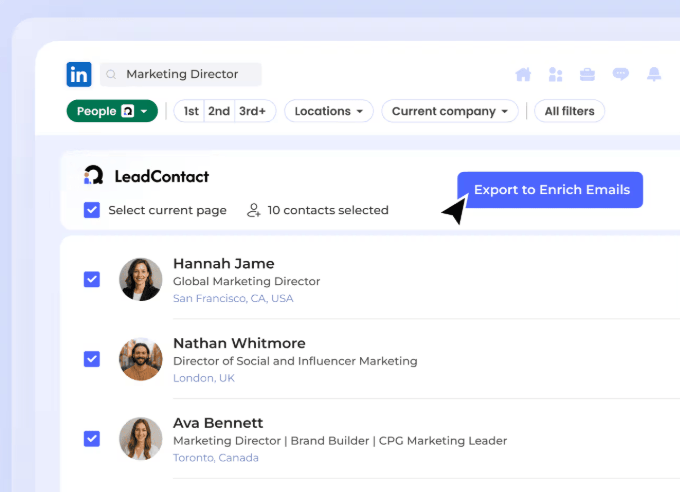The height and width of the screenshot is (492, 680).
Task: Open the Messaging chat bubble icon
Action: click(621, 74)
